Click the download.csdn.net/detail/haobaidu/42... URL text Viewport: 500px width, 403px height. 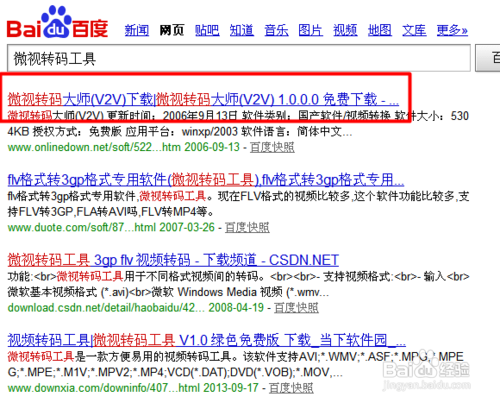(106, 307)
